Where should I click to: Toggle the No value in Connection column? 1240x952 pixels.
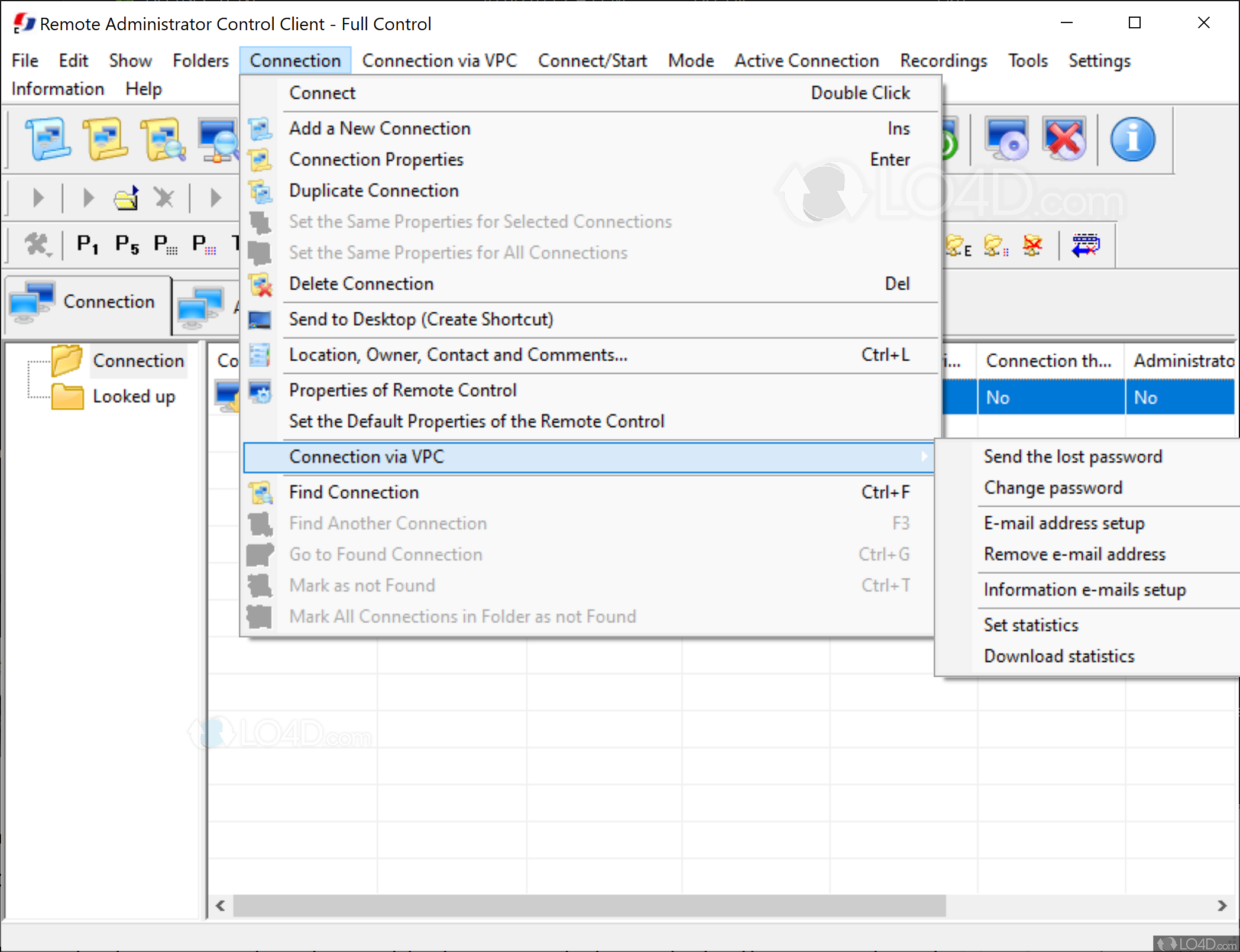coord(998,397)
